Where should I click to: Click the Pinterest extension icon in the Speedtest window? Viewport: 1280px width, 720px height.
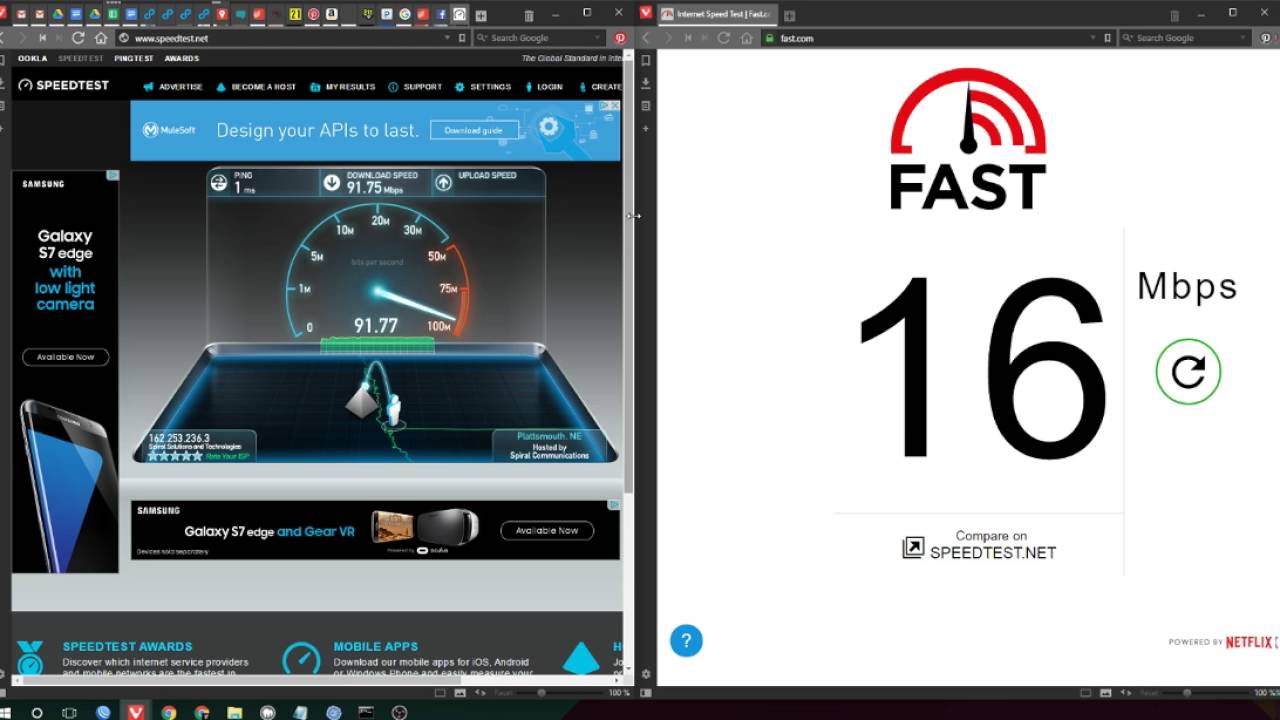[620, 38]
